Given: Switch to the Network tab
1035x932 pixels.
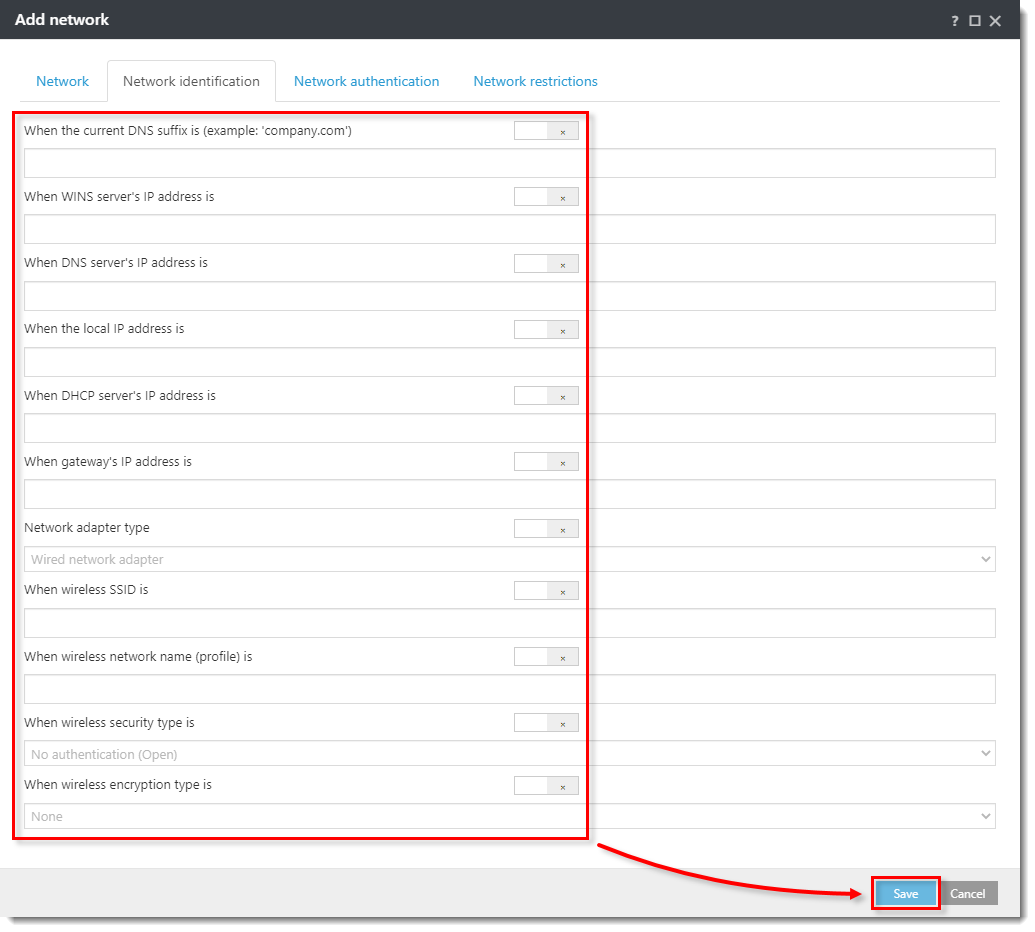Looking at the screenshot, I should [62, 81].
